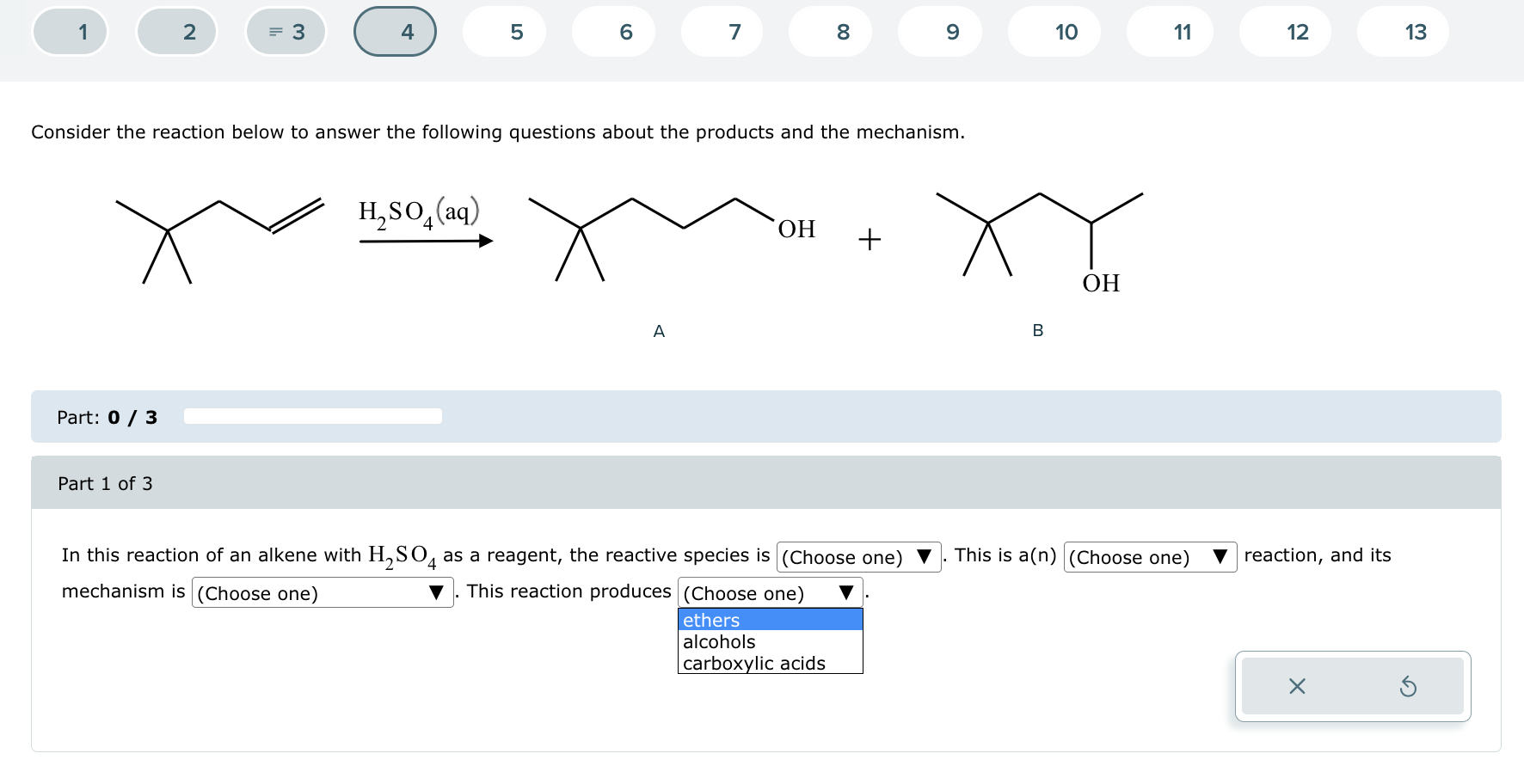1524x784 pixels.
Task: Open the reactive species dropdown
Action: (x=858, y=557)
